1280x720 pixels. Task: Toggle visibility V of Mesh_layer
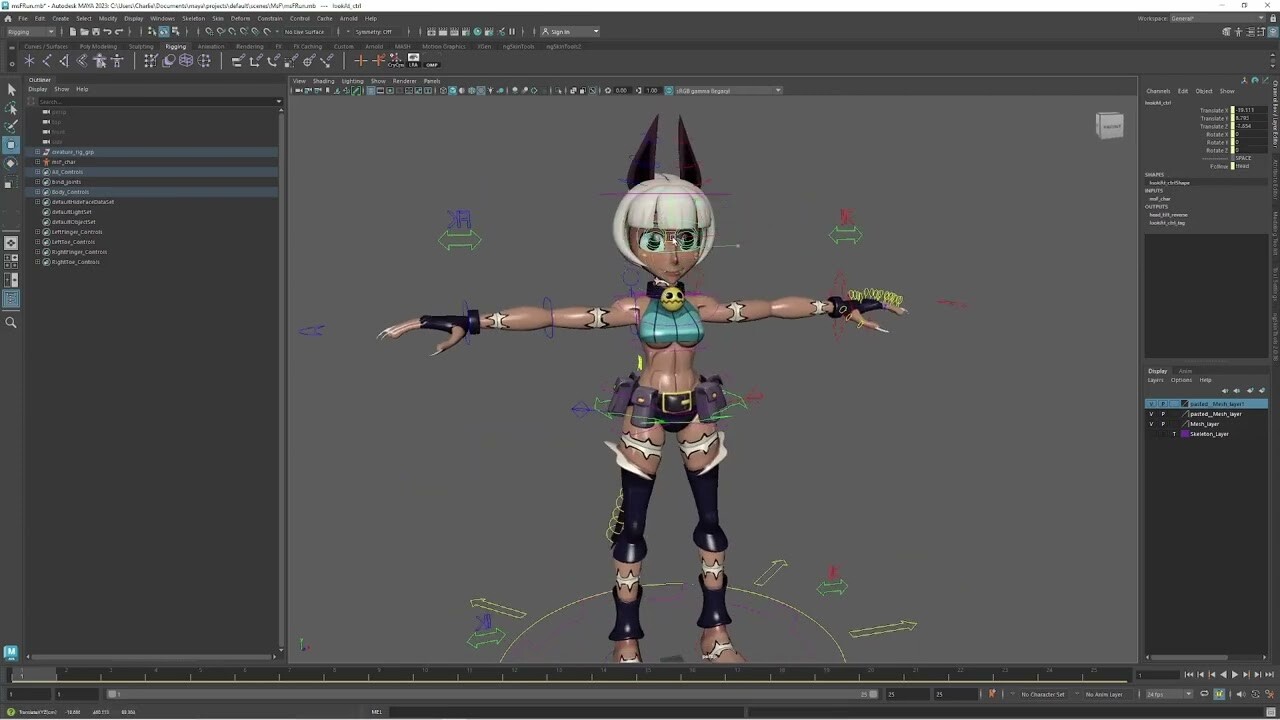click(1151, 424)
